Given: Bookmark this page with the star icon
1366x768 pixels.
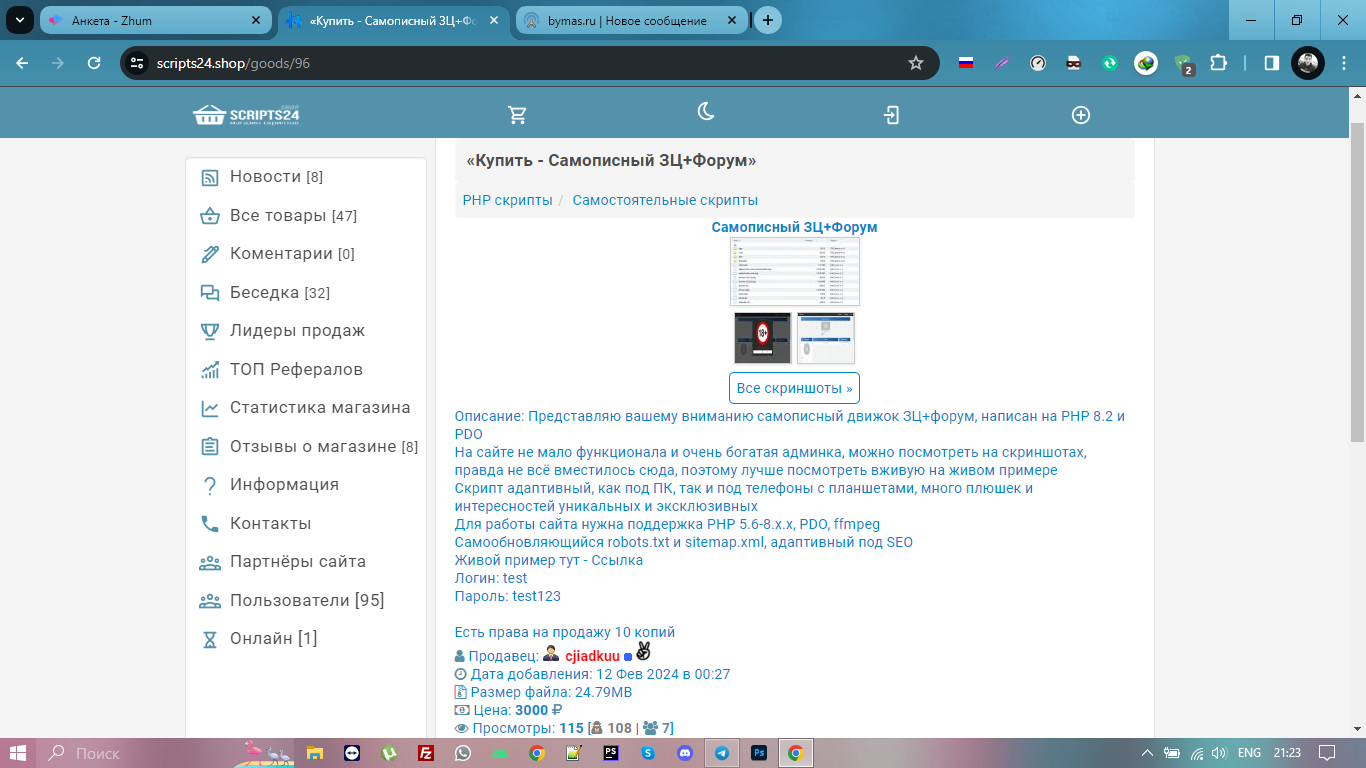Looking at the screenshot, I should point(915,63).
